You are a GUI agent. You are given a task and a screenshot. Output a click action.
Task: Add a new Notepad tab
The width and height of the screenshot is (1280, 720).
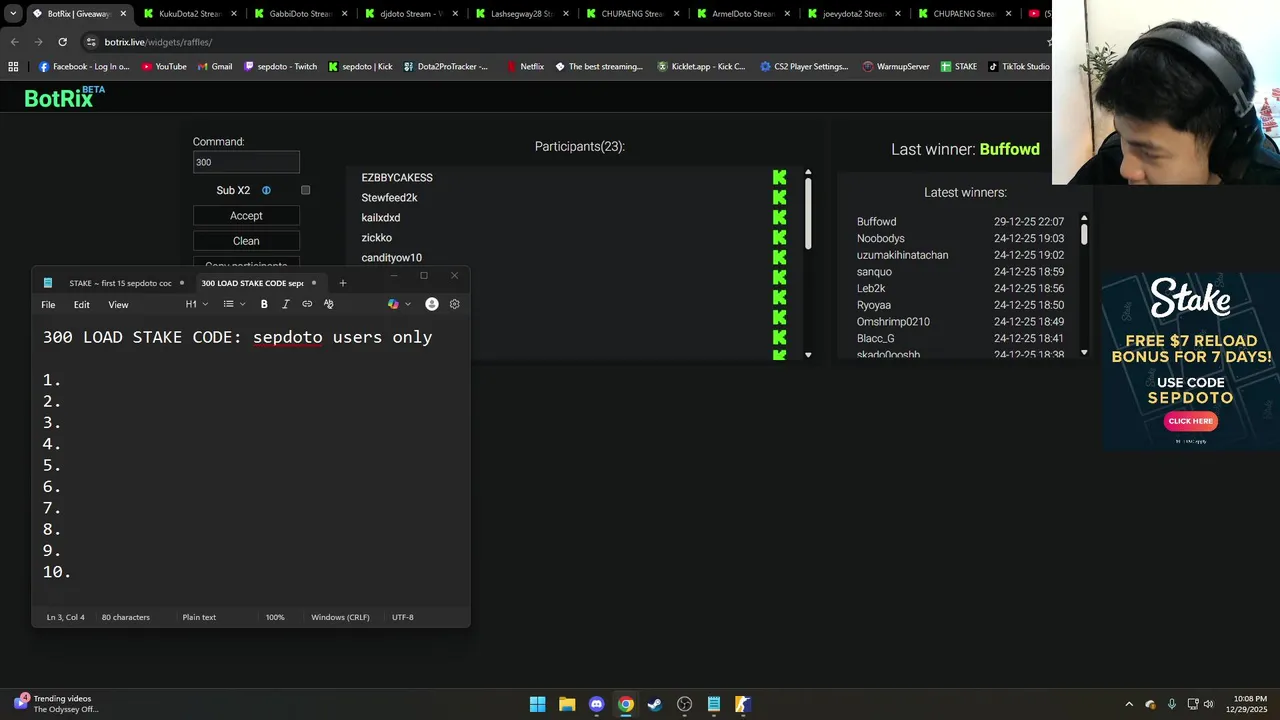[342, 283]
